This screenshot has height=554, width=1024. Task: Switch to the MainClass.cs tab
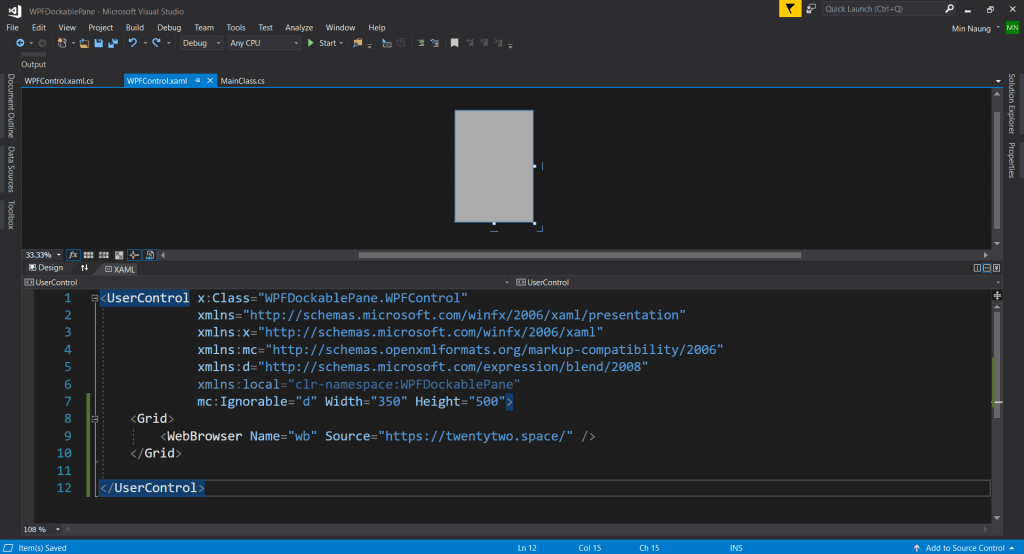[x=242, y=80]
